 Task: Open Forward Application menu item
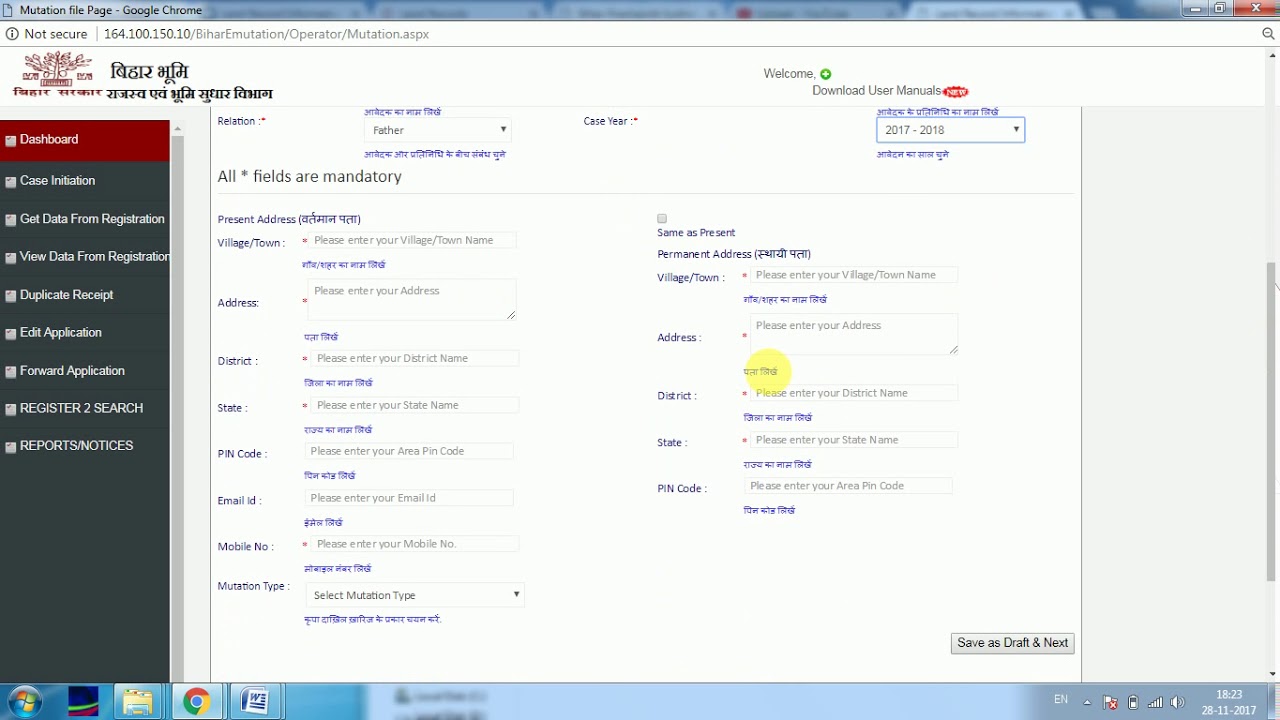tap(72, 371)
